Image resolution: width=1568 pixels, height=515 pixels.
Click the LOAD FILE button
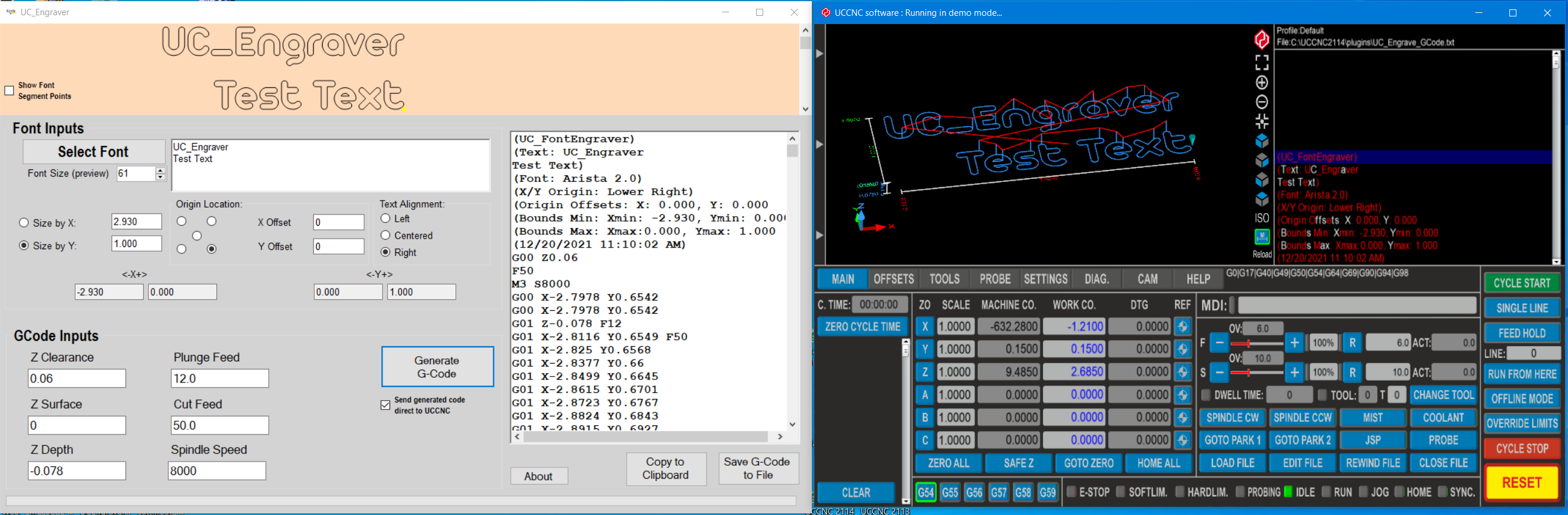click(1232, 463)
